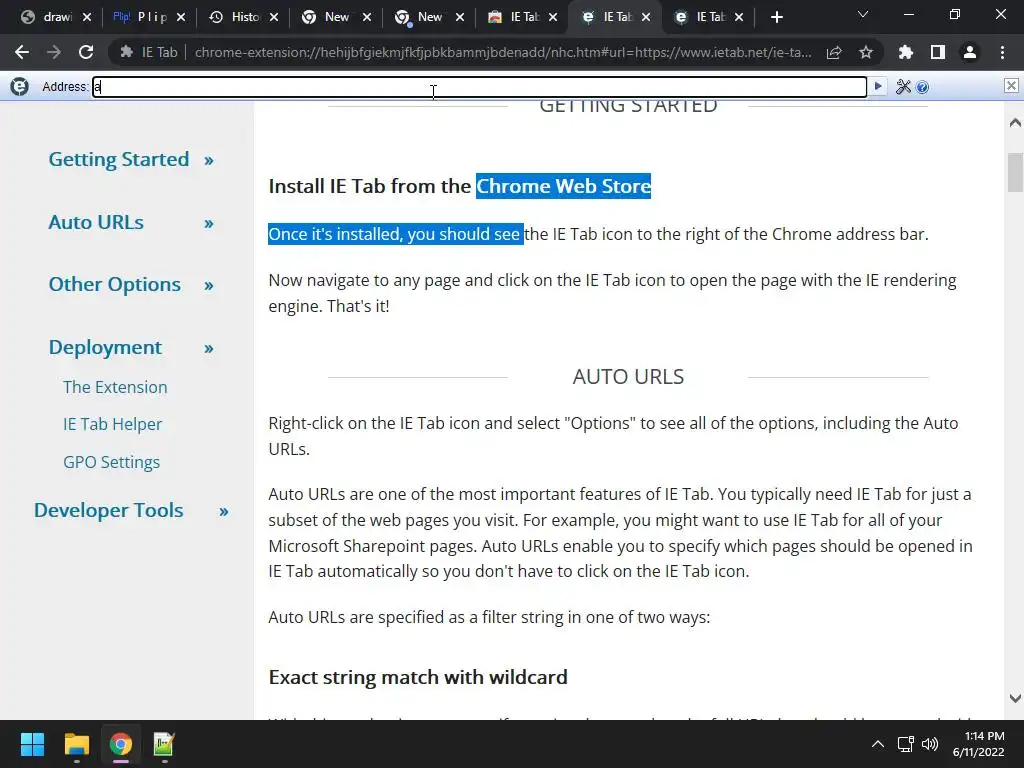Click the browser back arrow
The width and height of the screenshot is (1024, 768).
click(22, 52)
